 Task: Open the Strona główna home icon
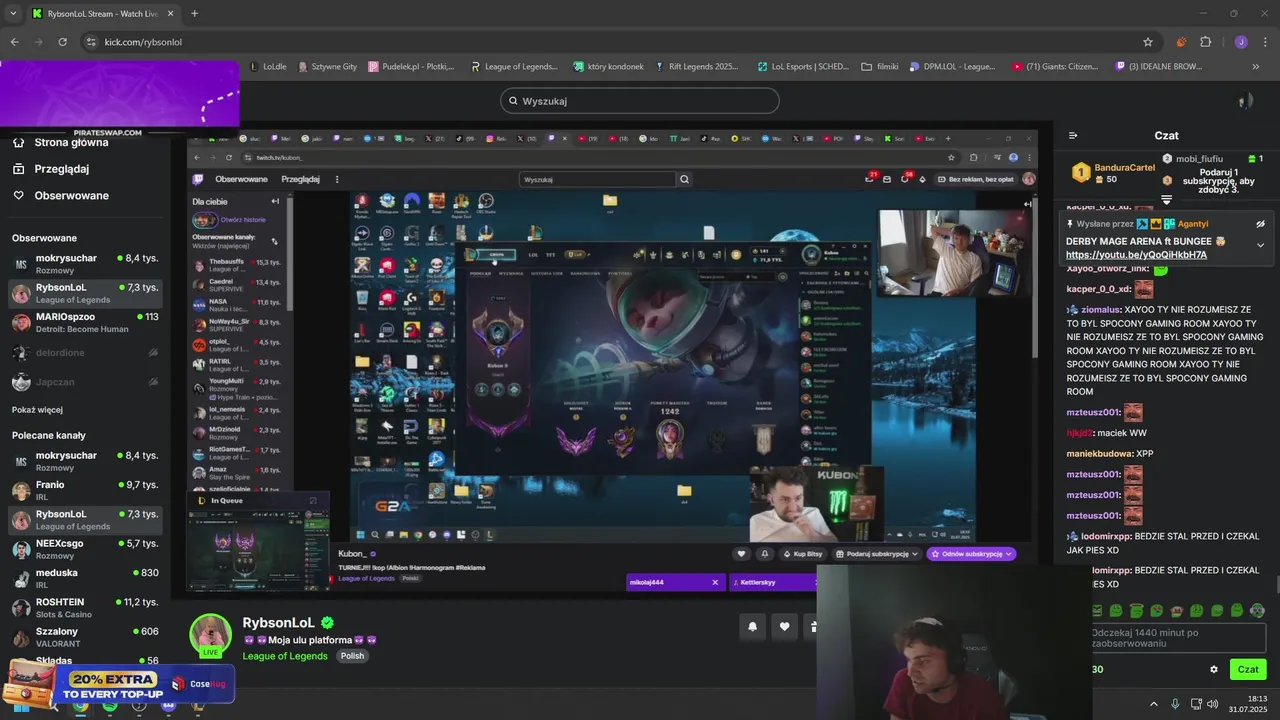pyautogui.click(x=18, y=142)
